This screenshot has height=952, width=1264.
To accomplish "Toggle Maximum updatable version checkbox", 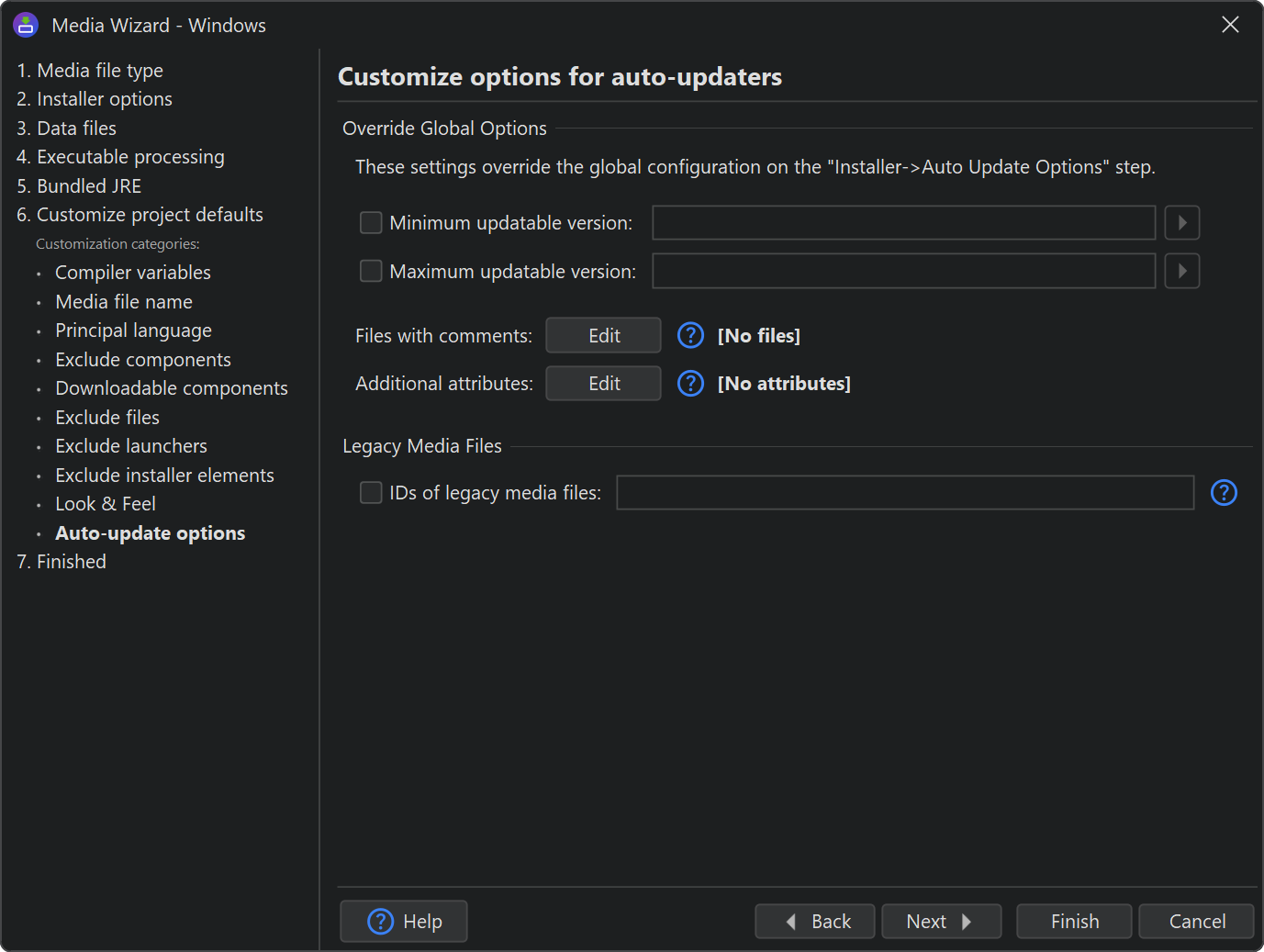I will [371, 272].
